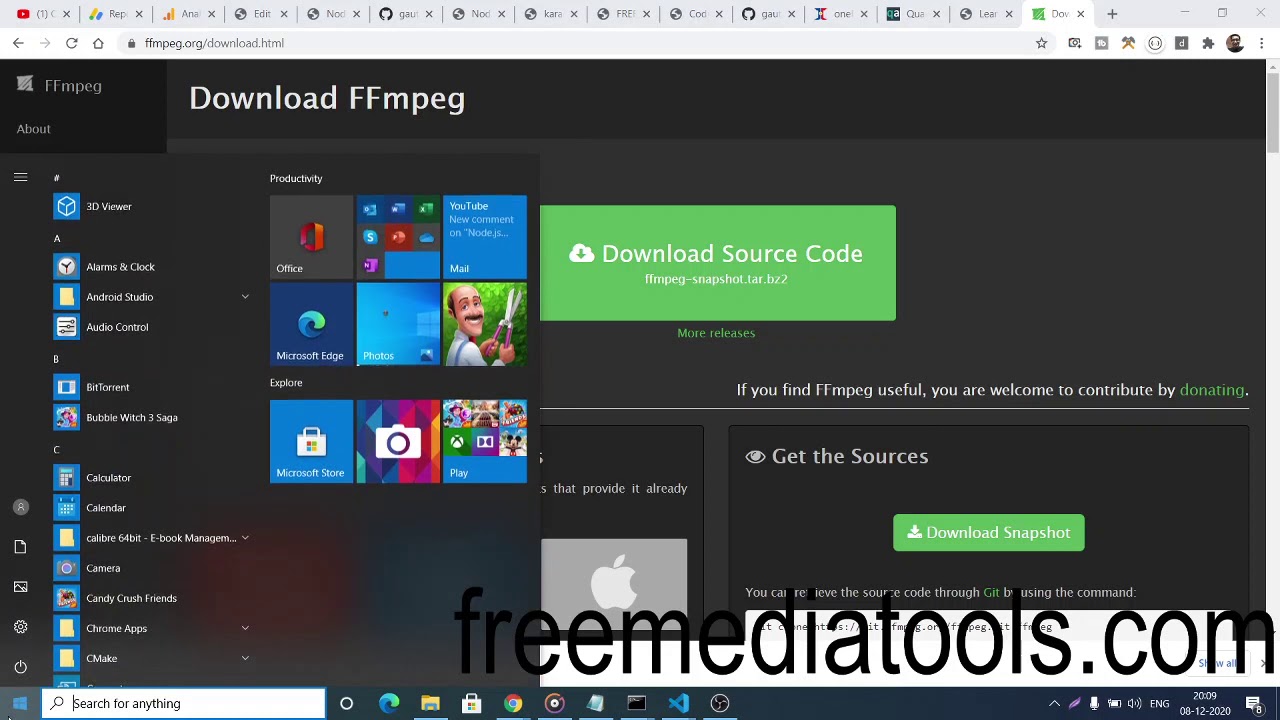Click the Search for anything box
The image size is (1280, 720).
click(x=190, y=703)
